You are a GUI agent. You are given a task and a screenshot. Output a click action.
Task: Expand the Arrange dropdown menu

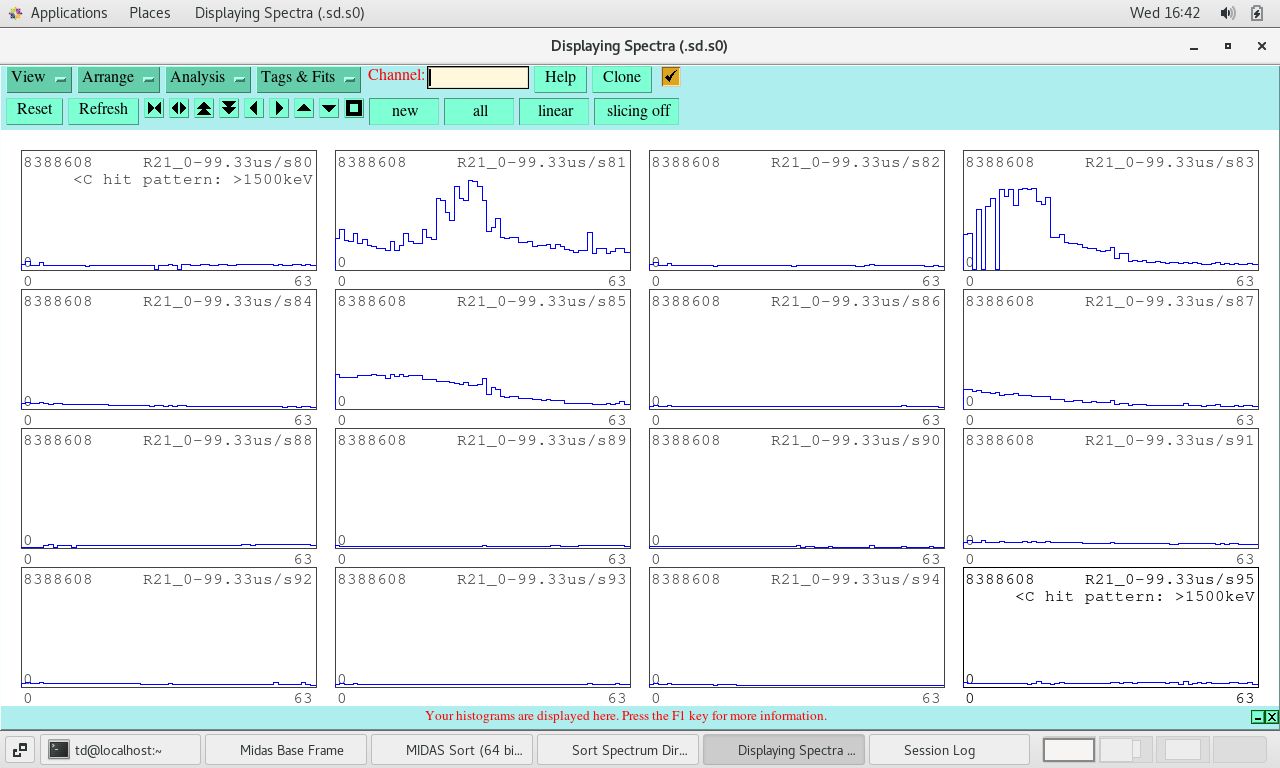[118, 78]
